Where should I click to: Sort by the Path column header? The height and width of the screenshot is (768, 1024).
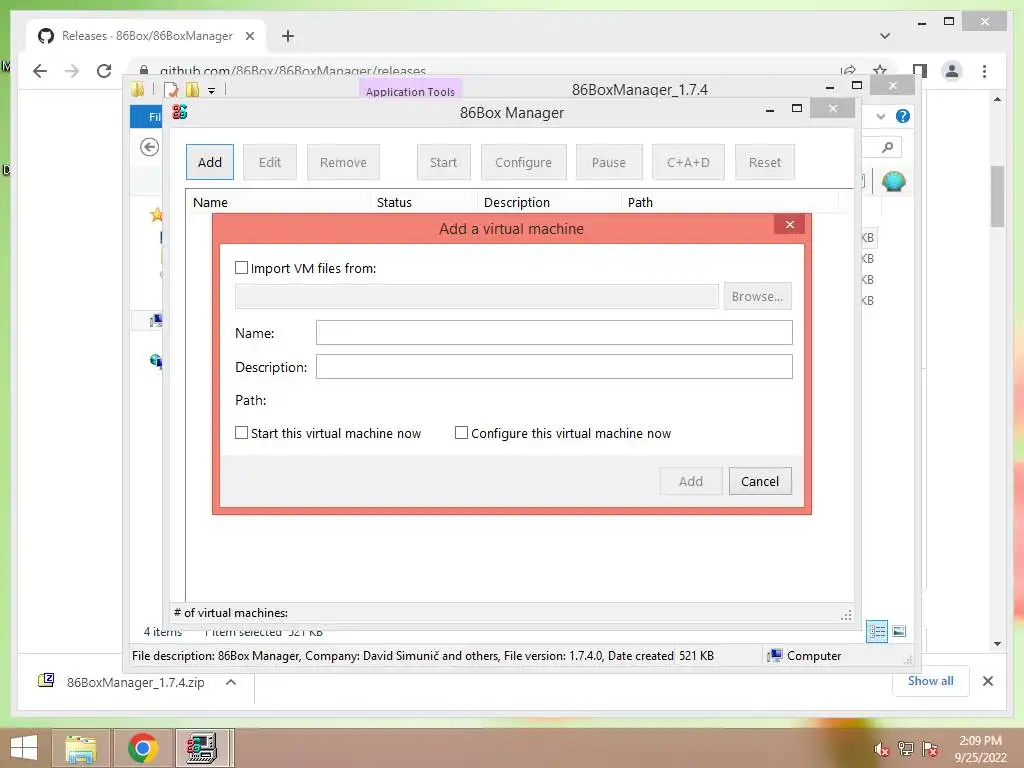click(x=729, y=202)
